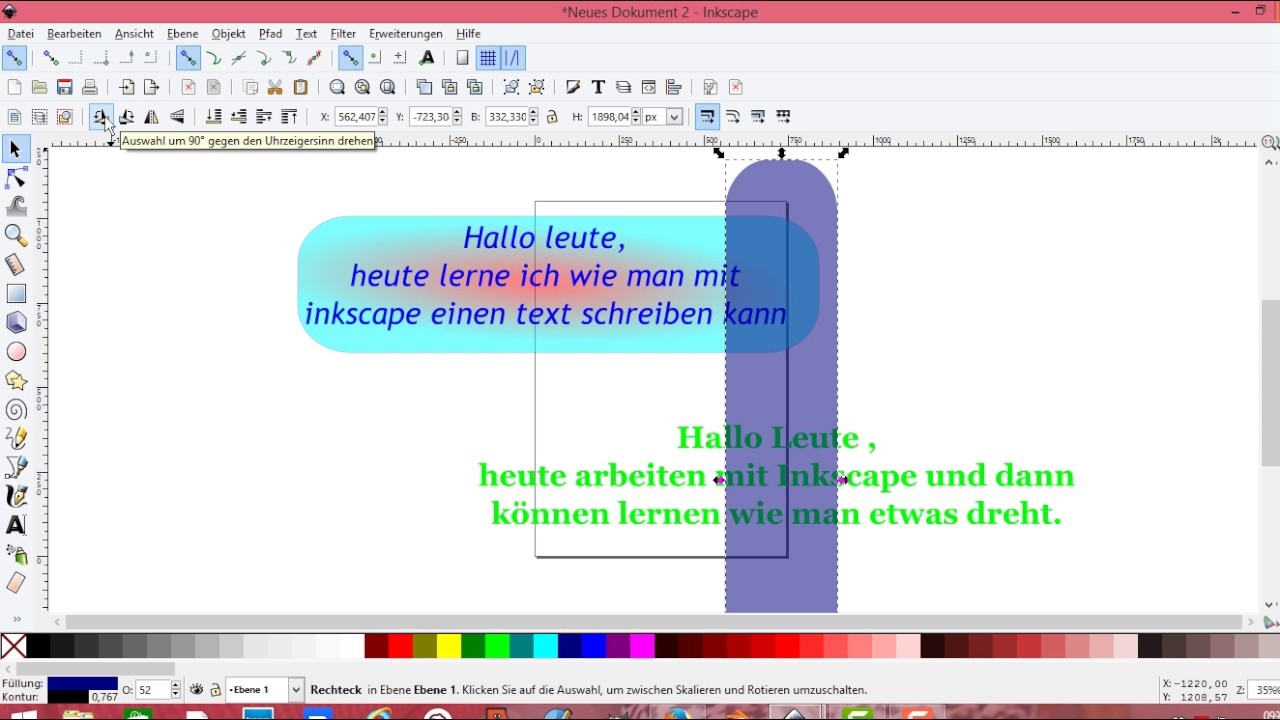This screenshot has width=1280, height=720.
Task: Click the Paste clipboard icon
Action: (x=300, y=87)
